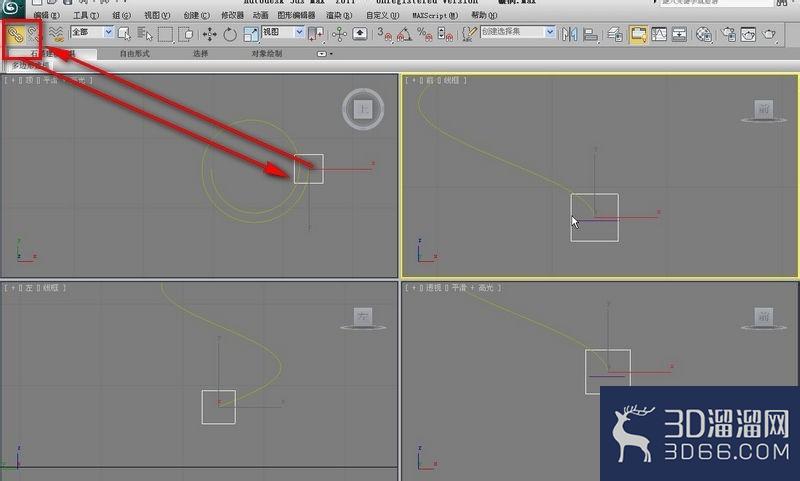Activate the Select and Link tool
Image resolution: width=800 pixels, height=481 pixels.
[x=16, y=35]
